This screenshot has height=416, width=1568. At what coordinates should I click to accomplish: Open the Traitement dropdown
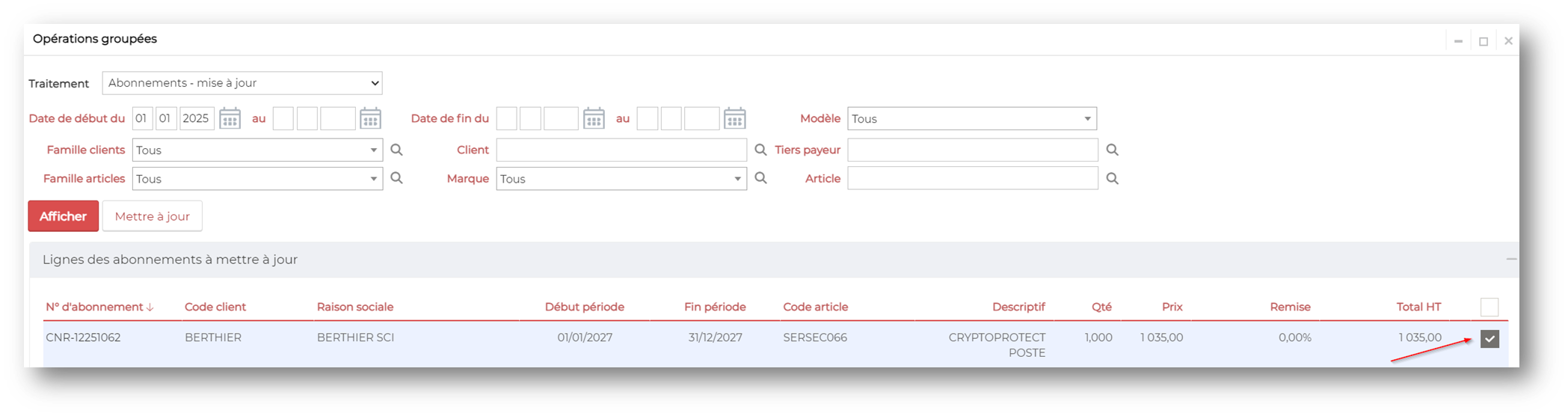tap(242, 83)
